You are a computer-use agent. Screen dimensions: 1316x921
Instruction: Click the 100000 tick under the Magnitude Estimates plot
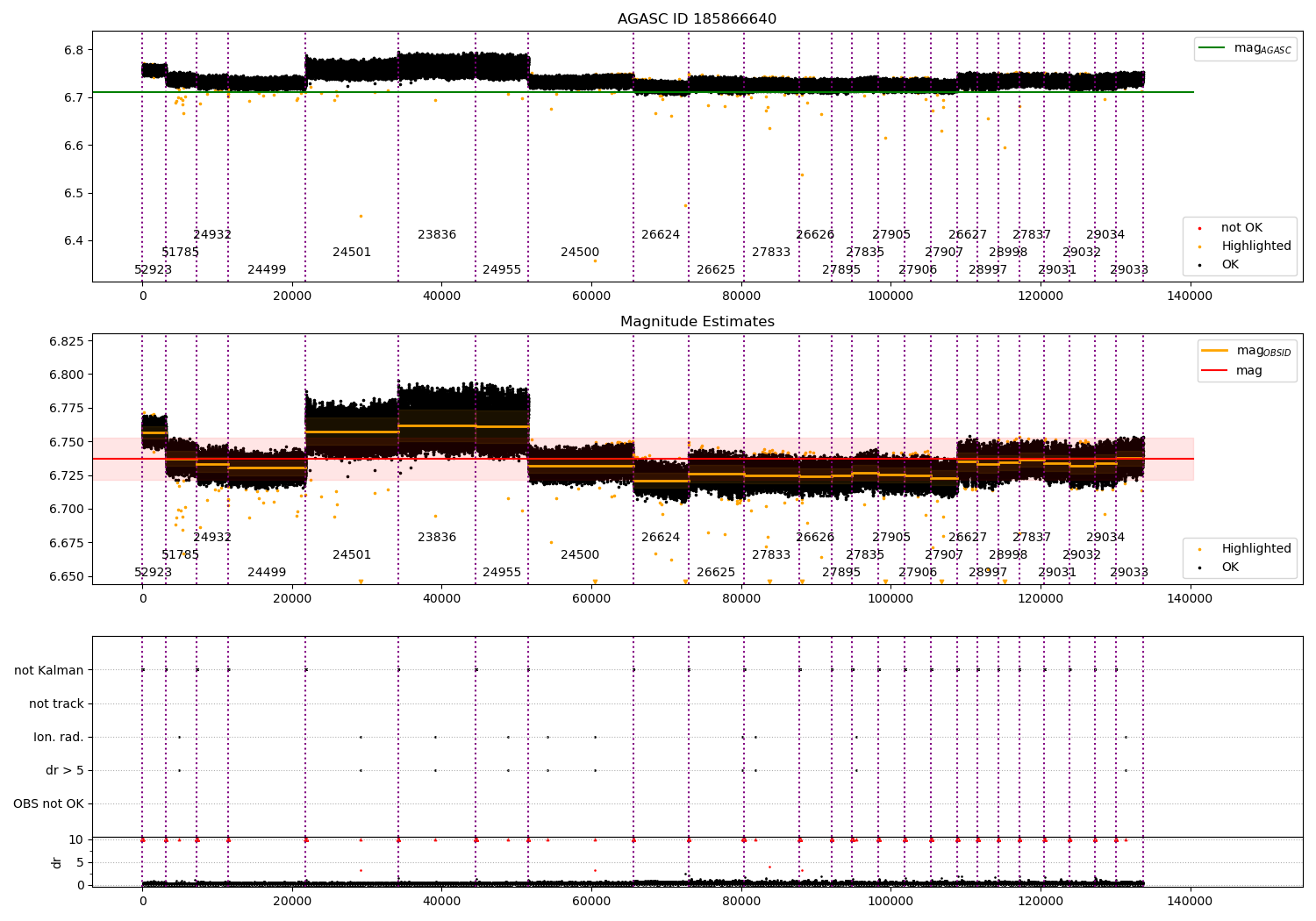(890, 599)
